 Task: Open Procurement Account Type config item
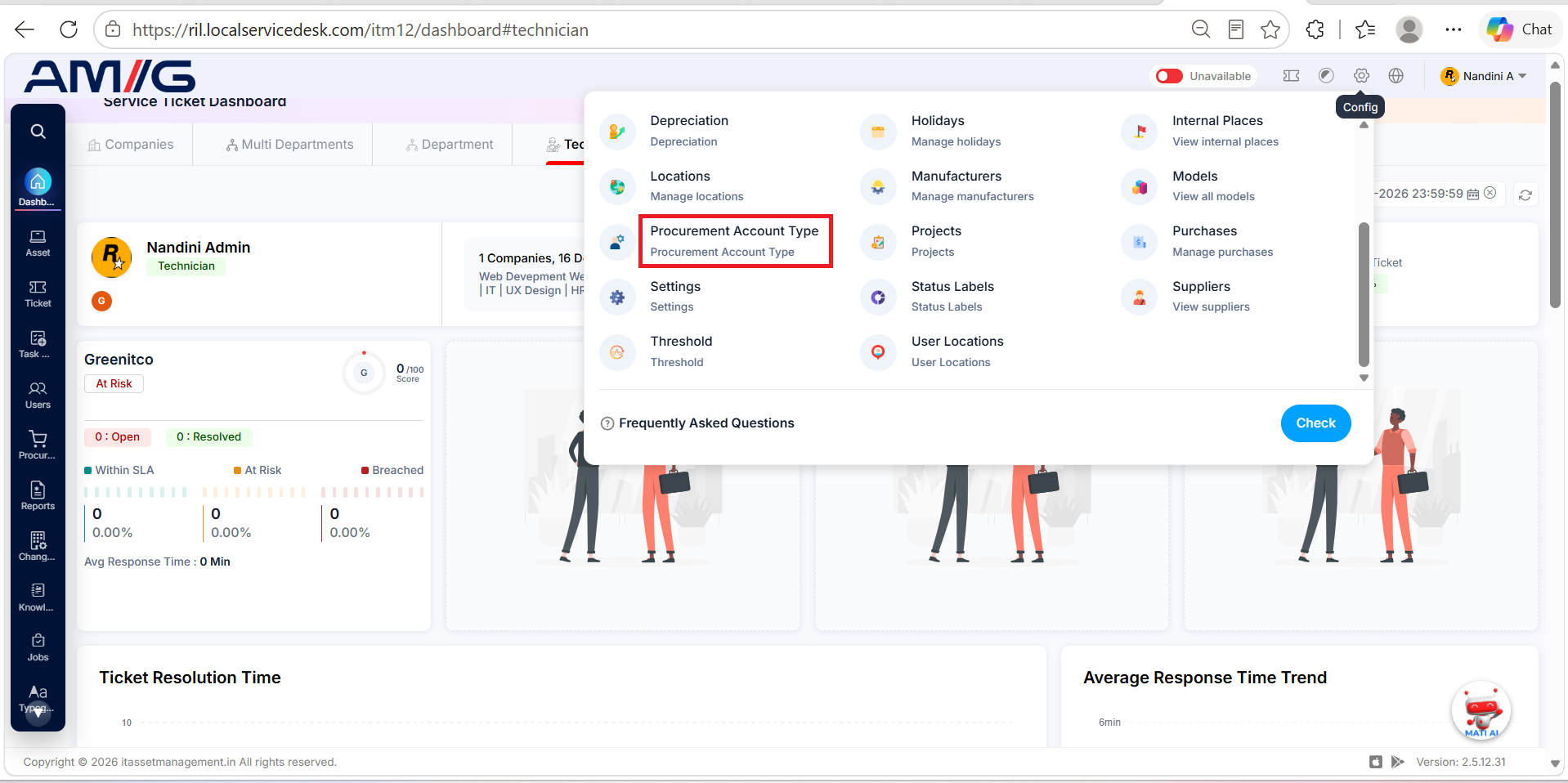(734, 241)
